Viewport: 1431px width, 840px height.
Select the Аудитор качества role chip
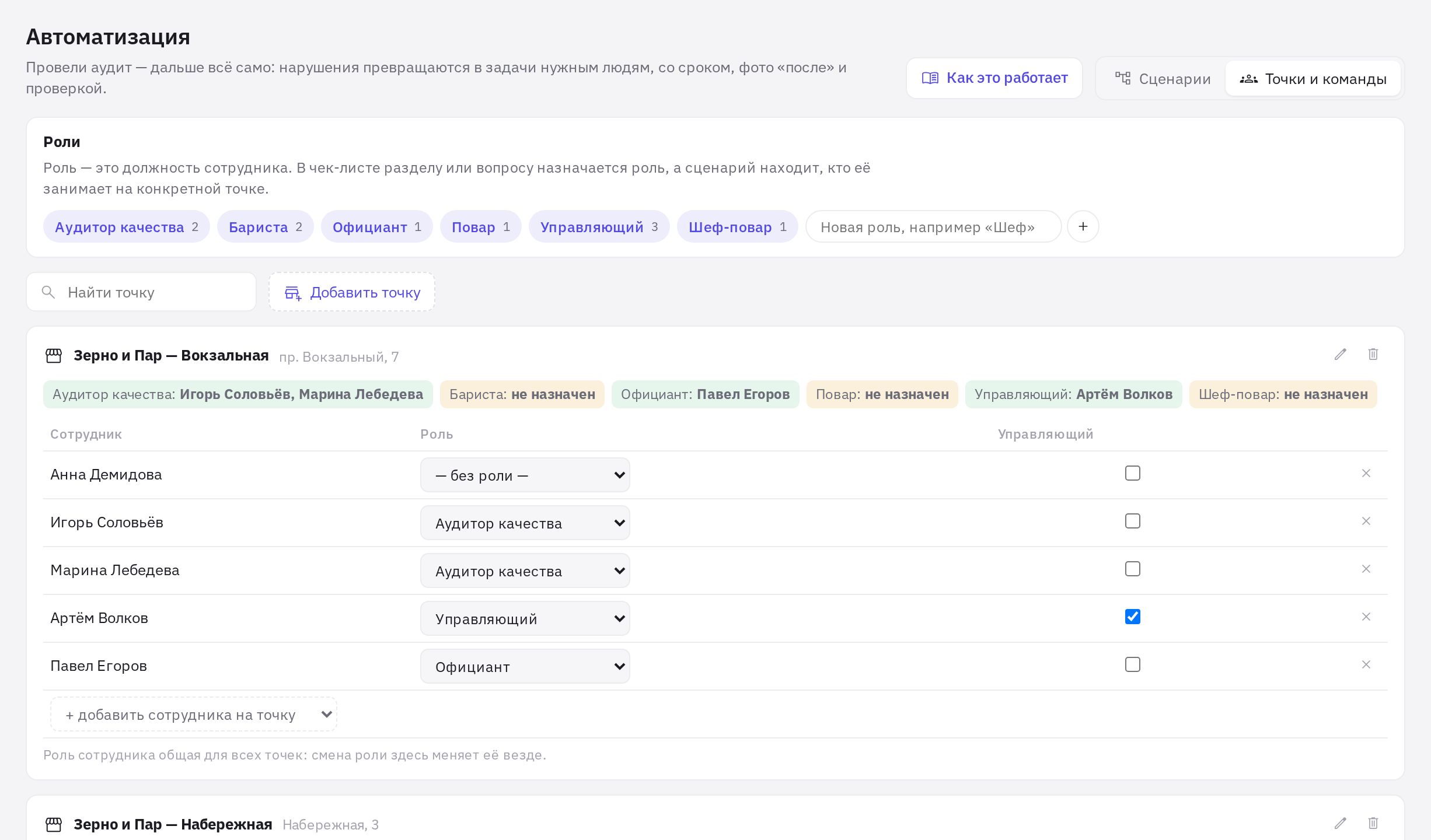click(126, 227)
